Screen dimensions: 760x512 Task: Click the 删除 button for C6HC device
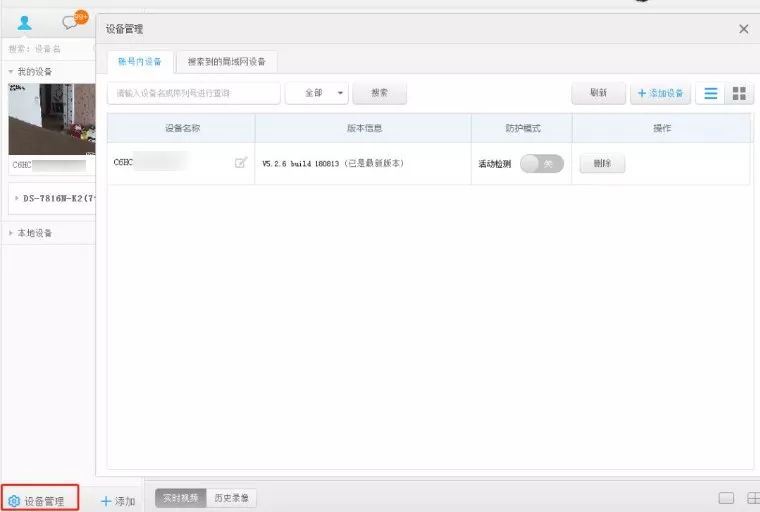click(x=602, y=163)
